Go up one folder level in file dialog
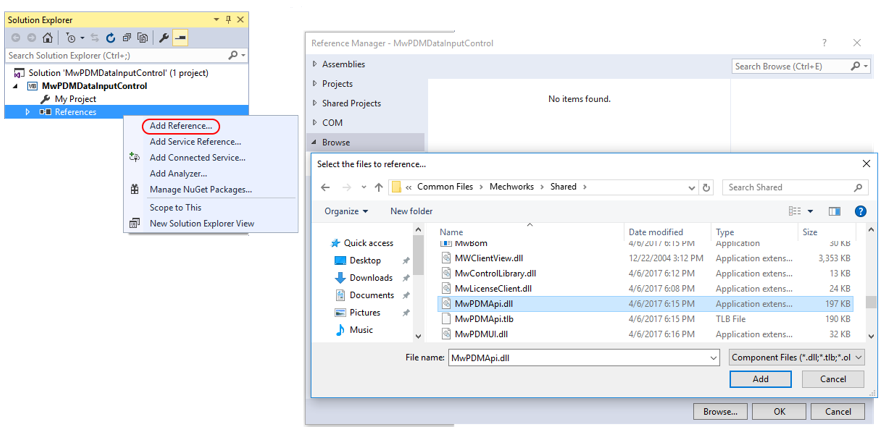 coord(379,187)
